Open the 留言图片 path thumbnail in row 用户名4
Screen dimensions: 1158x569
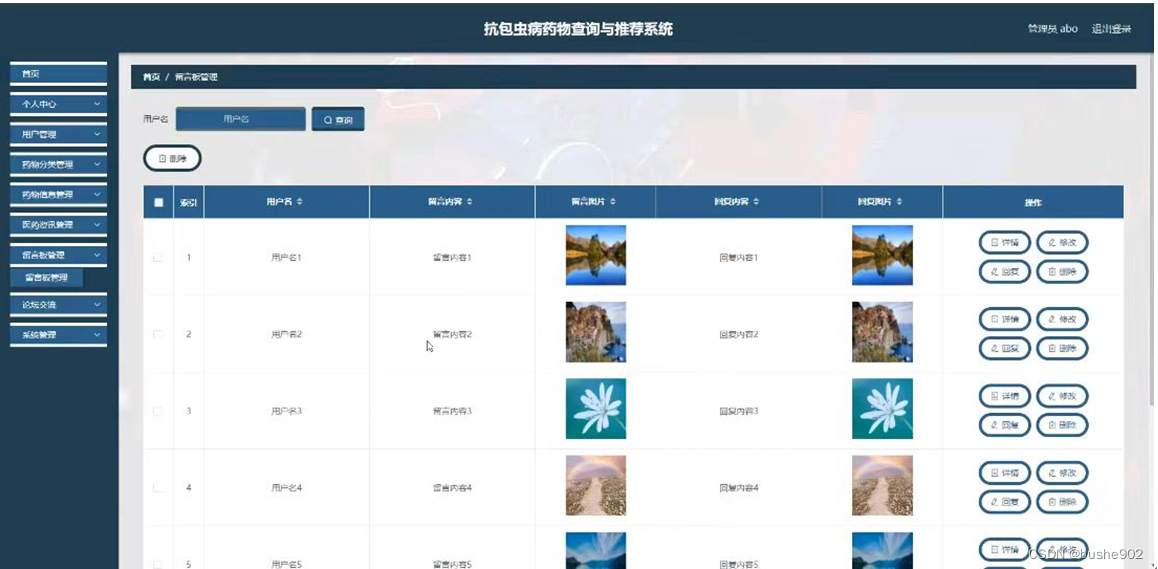coord(596,485)
